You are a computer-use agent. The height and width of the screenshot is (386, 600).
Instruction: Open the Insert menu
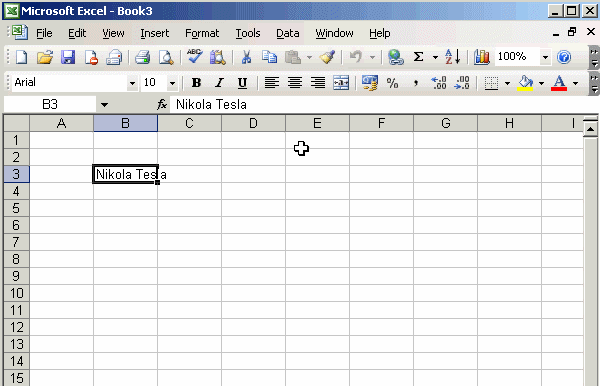tap(155, 33)
